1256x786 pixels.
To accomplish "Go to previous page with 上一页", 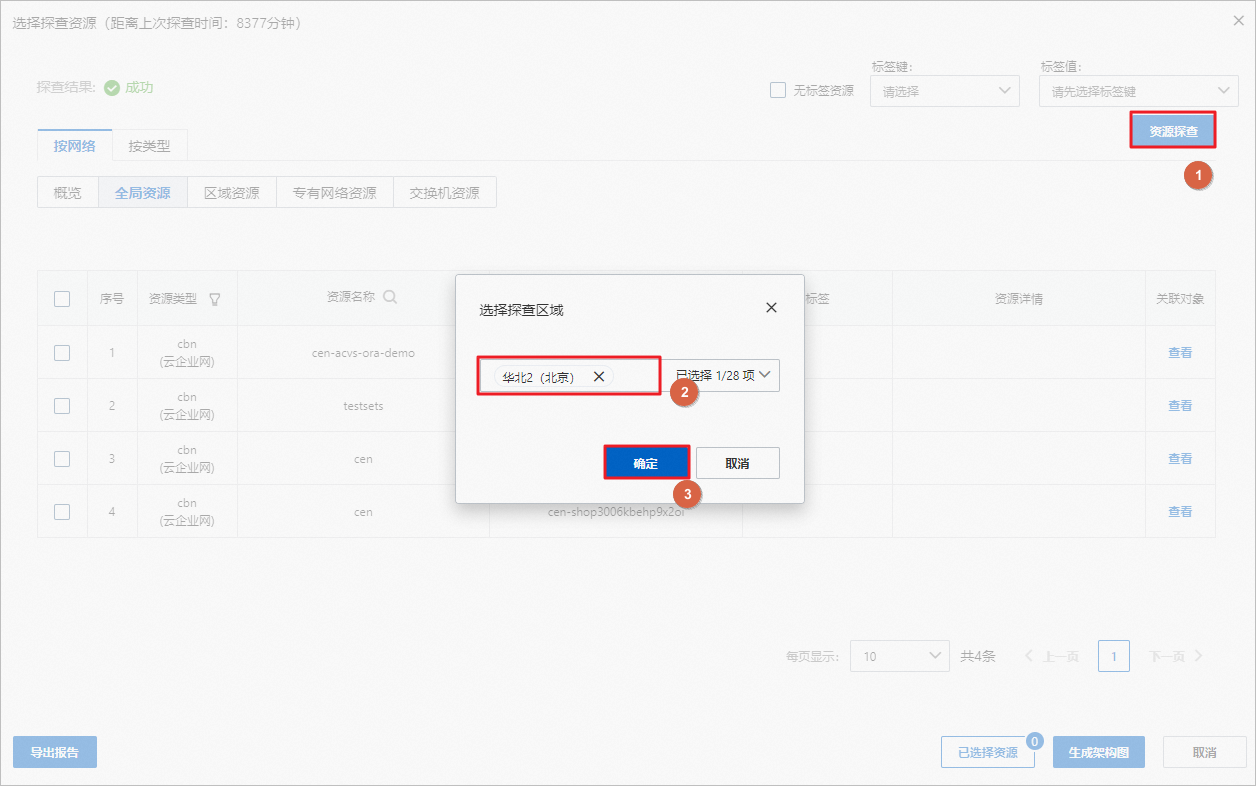I will (x=1052, y=656).
